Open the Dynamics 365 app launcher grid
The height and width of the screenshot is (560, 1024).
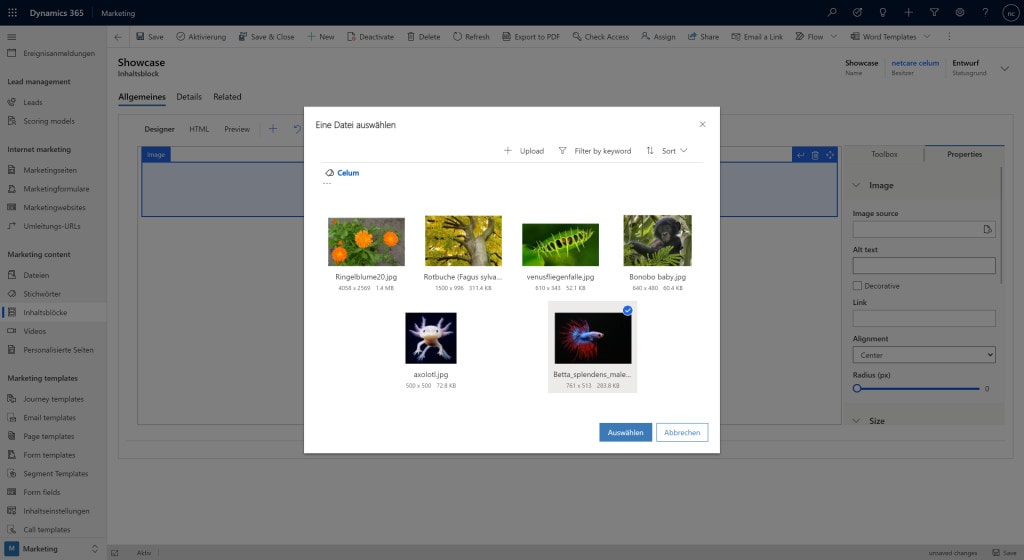[x=12, y=12]
